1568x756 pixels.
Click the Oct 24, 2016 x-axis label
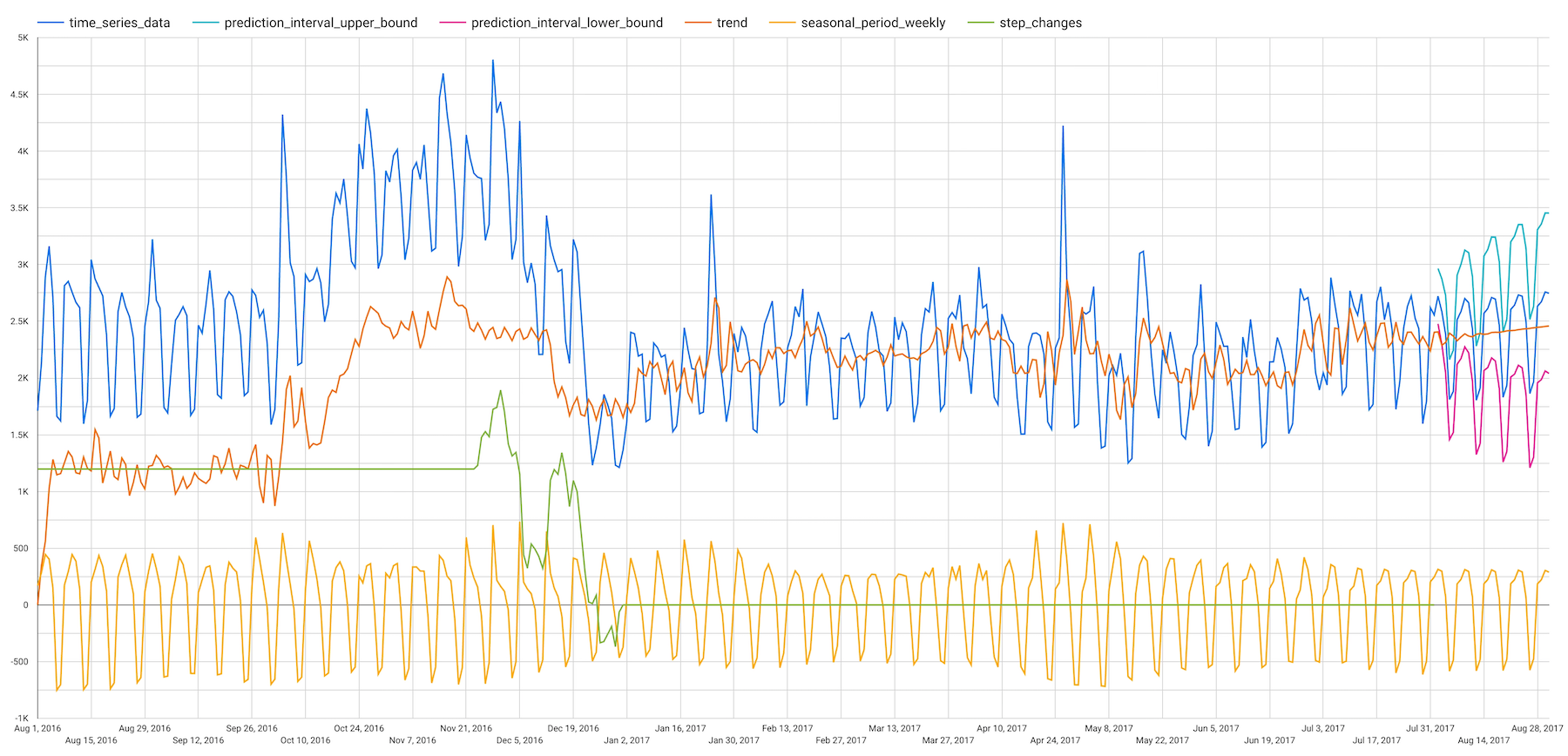(x=359, y=728)
